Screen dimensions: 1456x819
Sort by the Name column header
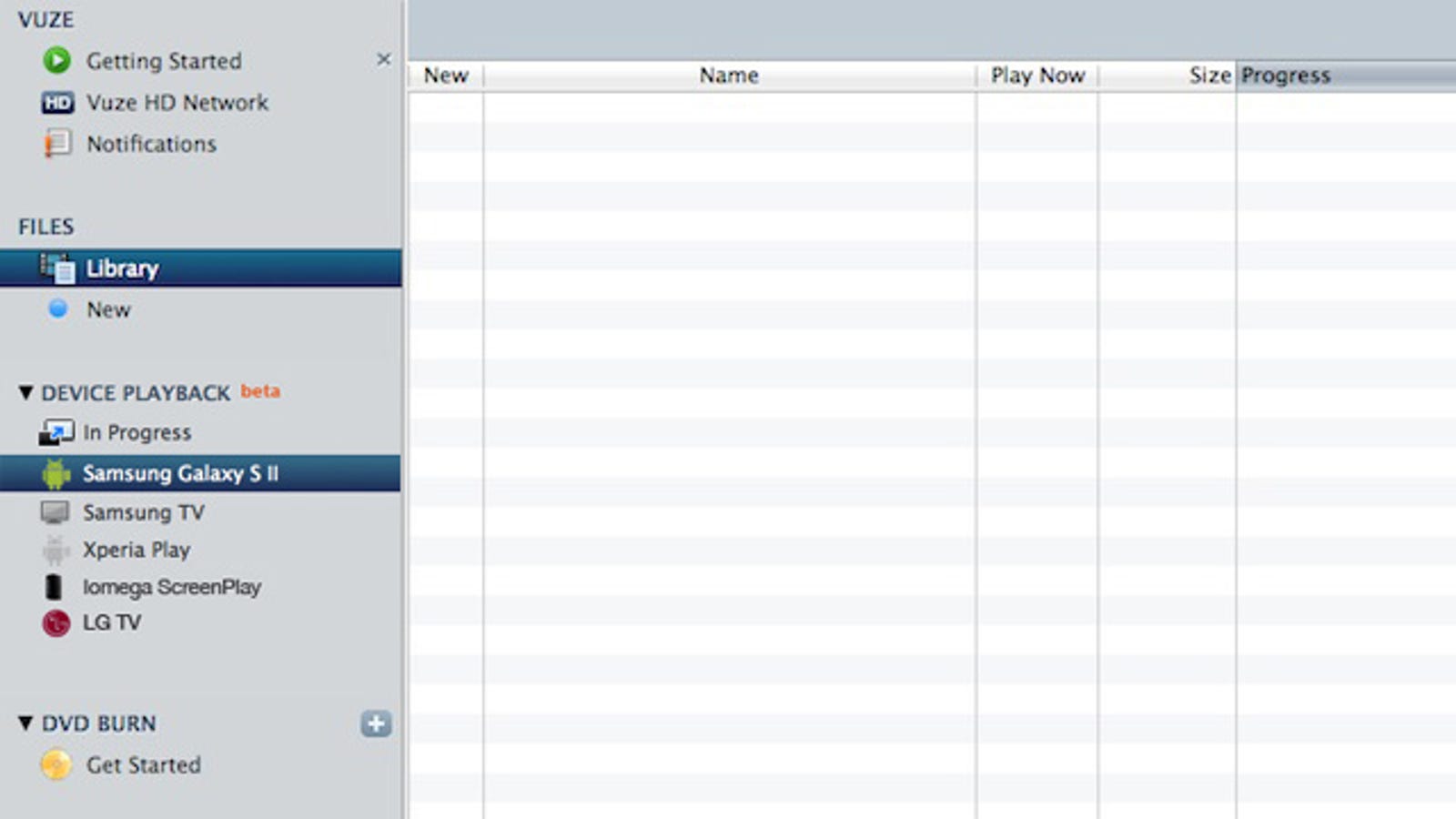tap(730, 76)
